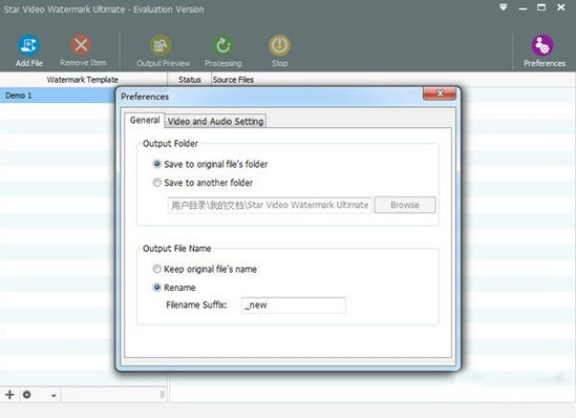Close the Preferences dialog

pos(440,93)
